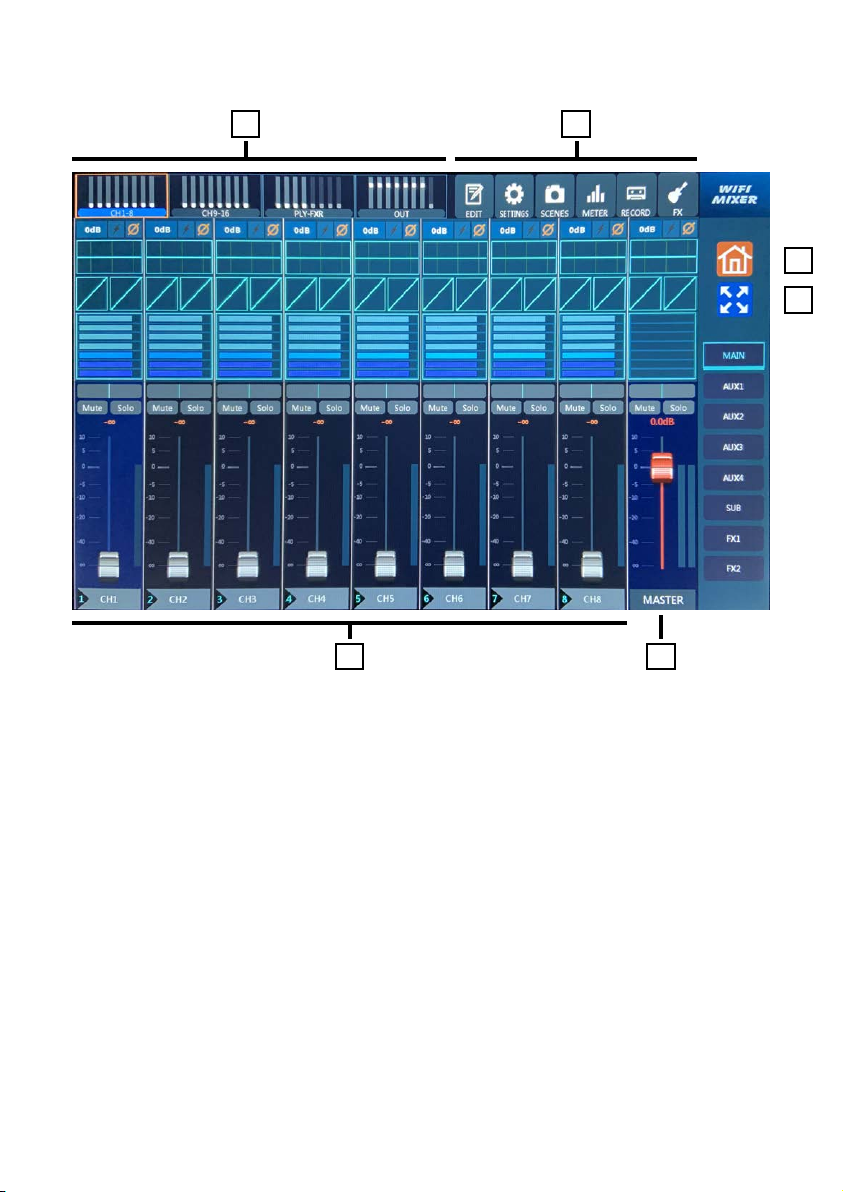
Task: Click the CH2 pan slider
Action: [179, 391]
